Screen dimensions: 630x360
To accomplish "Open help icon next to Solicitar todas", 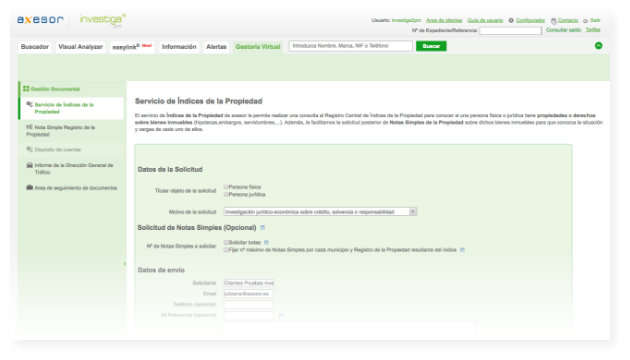I will click(266, 242).
